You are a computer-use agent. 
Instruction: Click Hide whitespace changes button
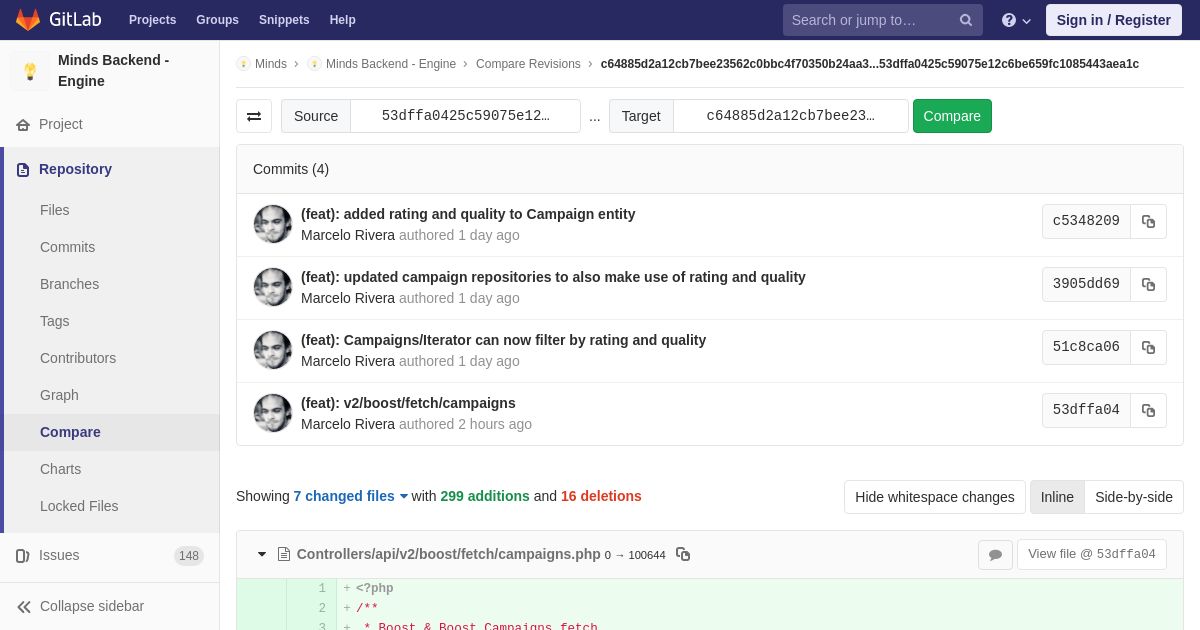pyautogui.click(x=934, y=497)
